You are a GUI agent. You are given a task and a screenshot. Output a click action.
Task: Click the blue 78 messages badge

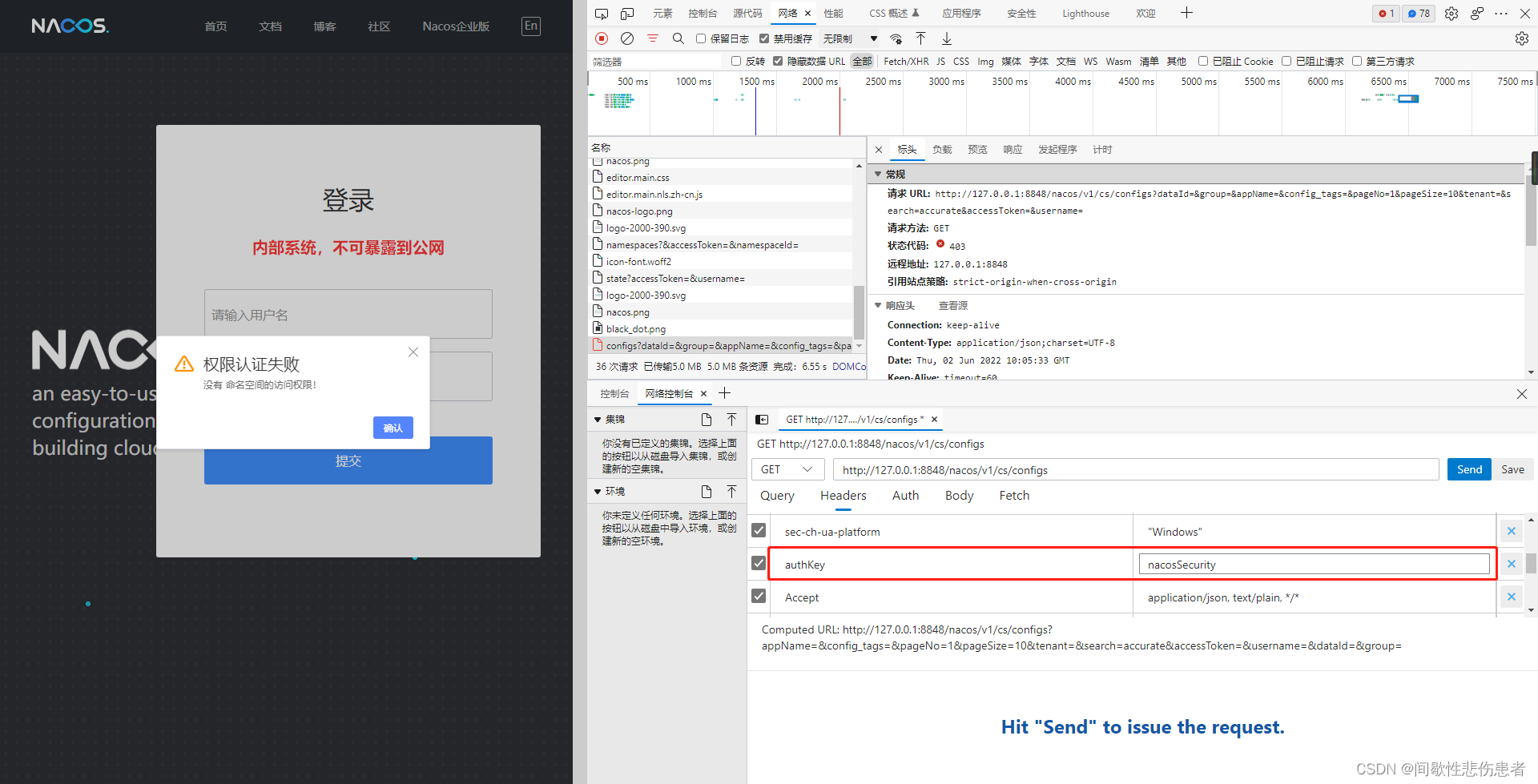click(1419, 14)
